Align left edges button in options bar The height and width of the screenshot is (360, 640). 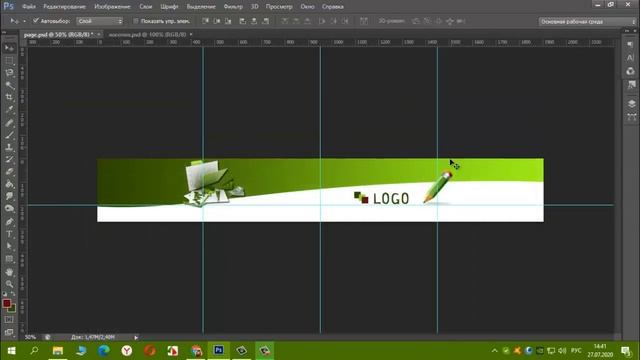(x=242, y=21)
